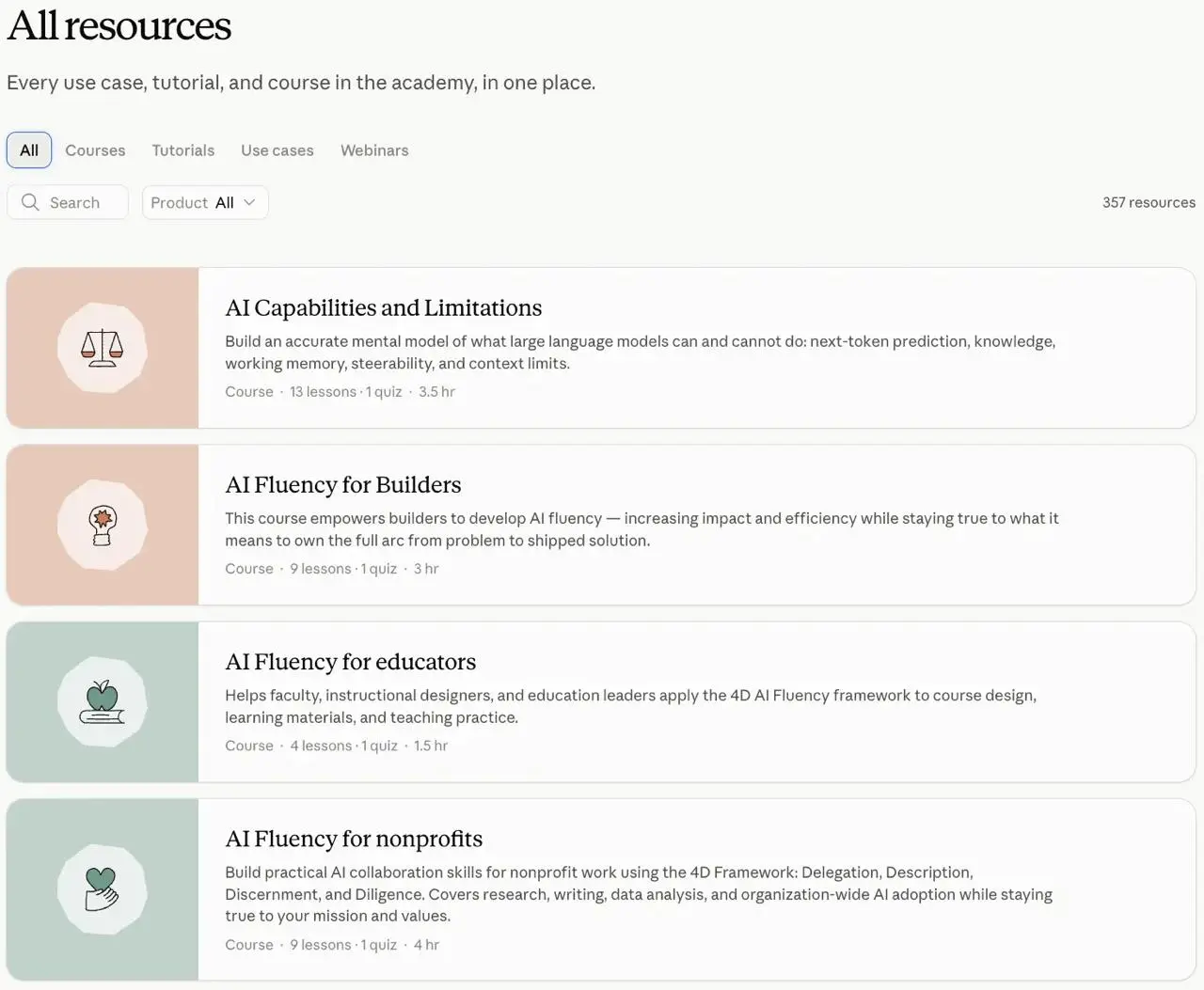
Task: Click the heart in hand nonprofits icon
Action: pos(102,888)
